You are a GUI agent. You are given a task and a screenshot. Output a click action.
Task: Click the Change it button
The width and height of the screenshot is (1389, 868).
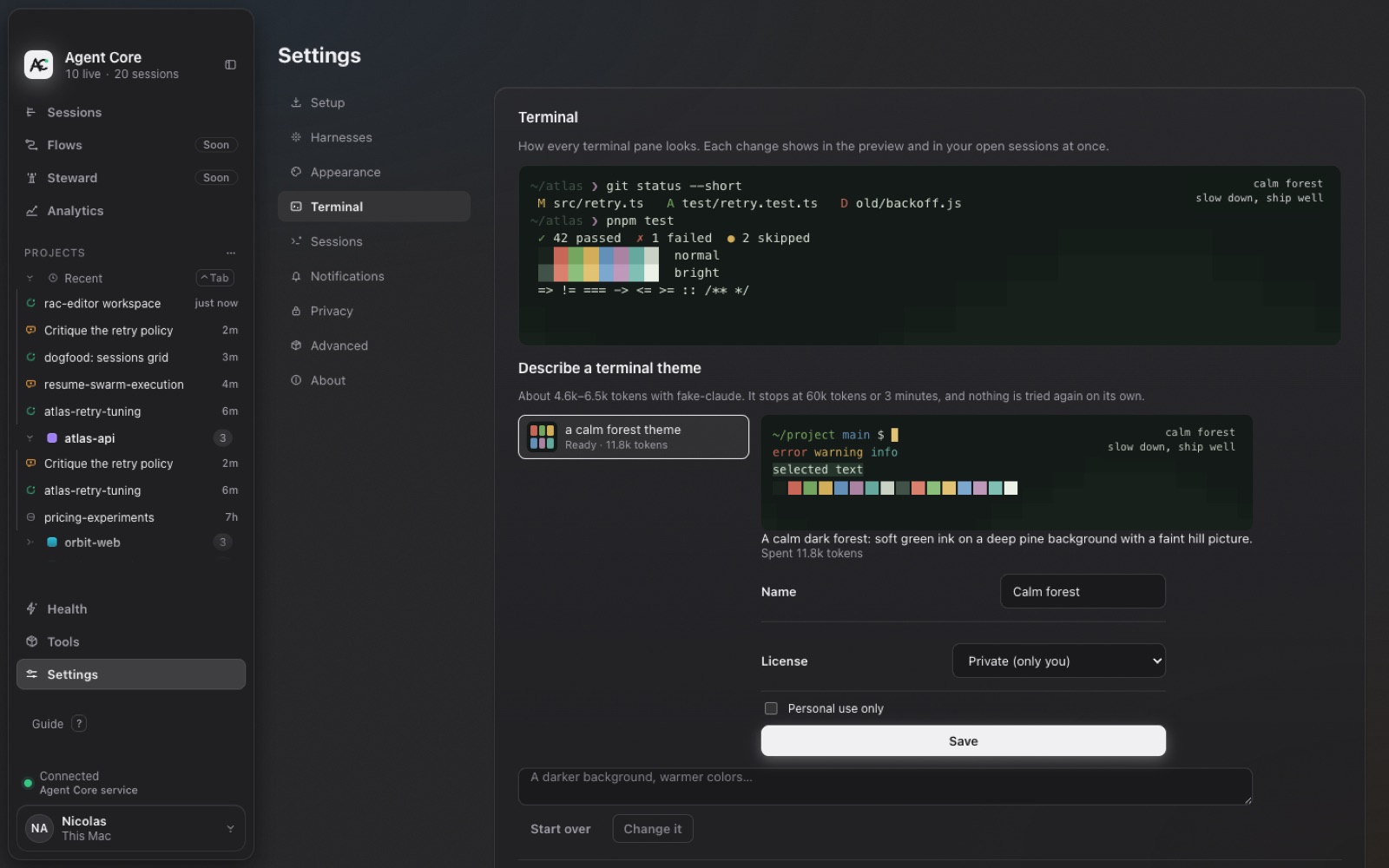[x=653, y=829]
